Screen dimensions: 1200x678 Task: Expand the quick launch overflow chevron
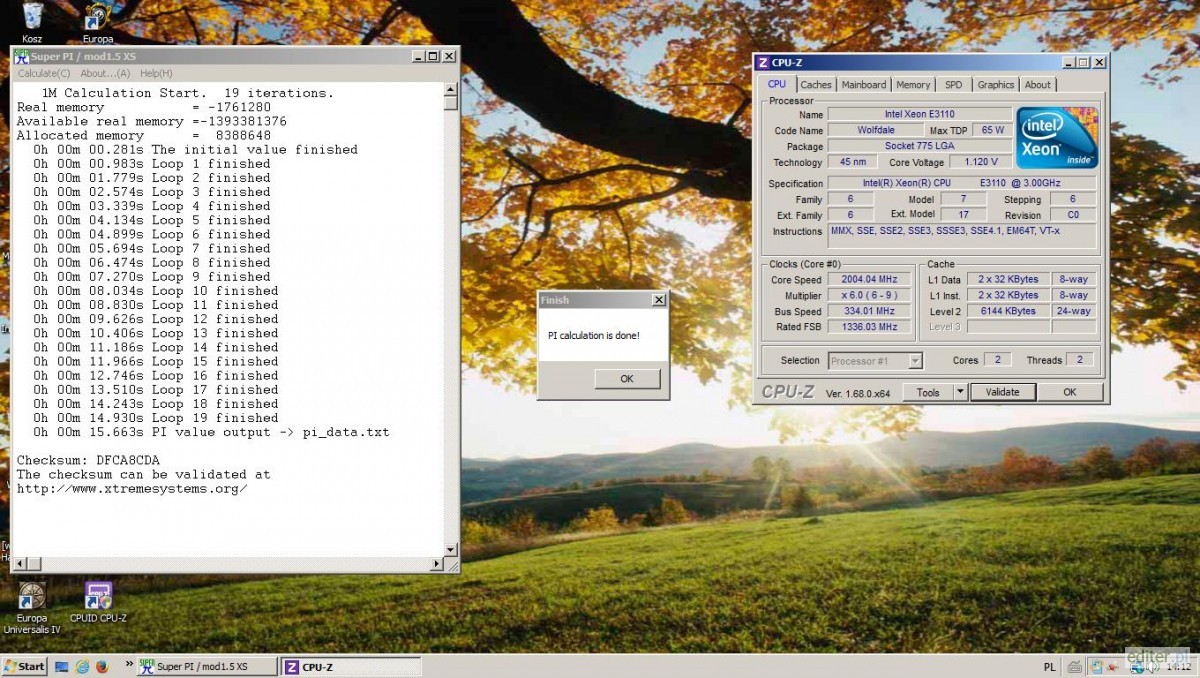pos(128,665)
